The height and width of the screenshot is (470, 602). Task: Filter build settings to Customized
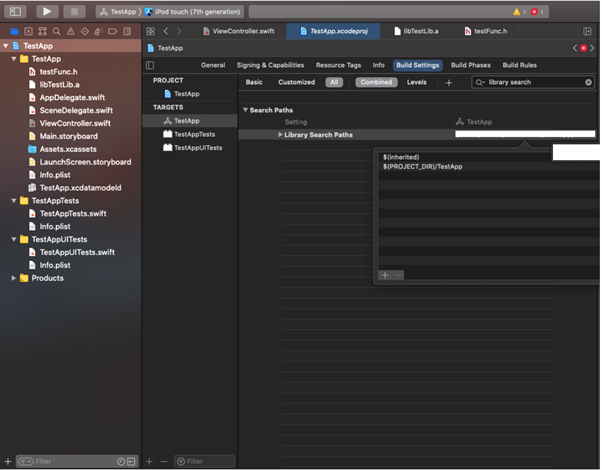coord(296,82)
